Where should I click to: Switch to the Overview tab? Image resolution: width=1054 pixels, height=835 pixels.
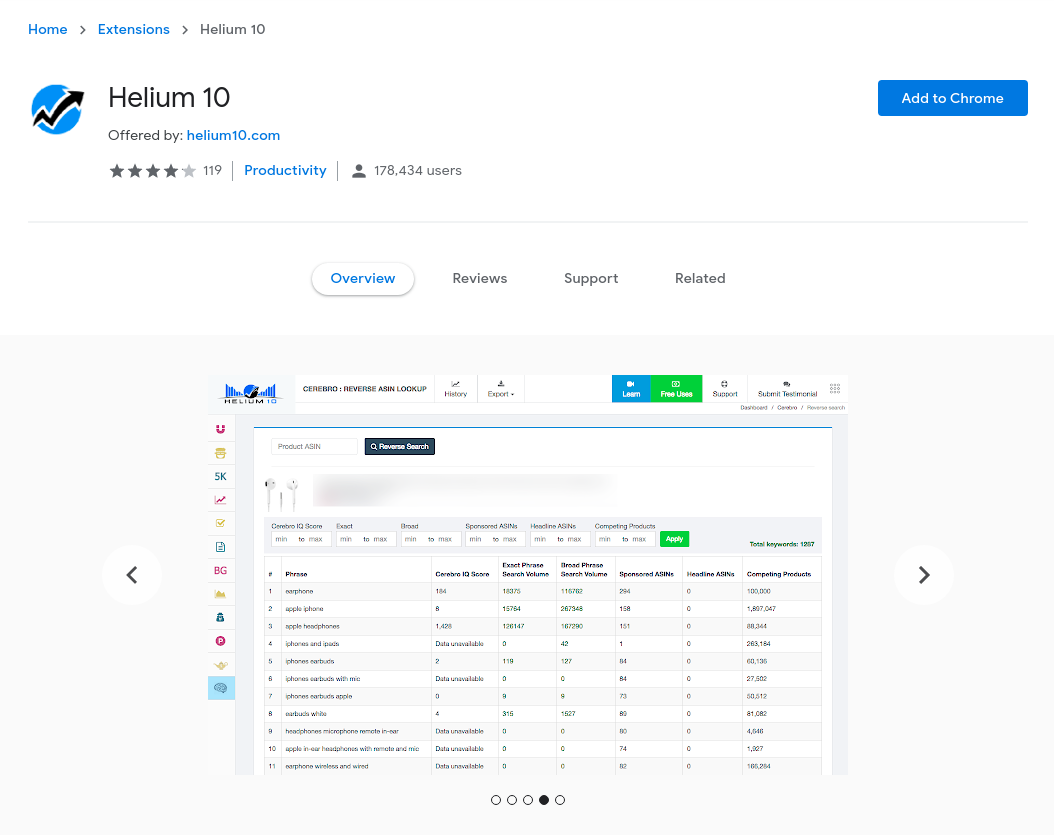click(363, 278)
